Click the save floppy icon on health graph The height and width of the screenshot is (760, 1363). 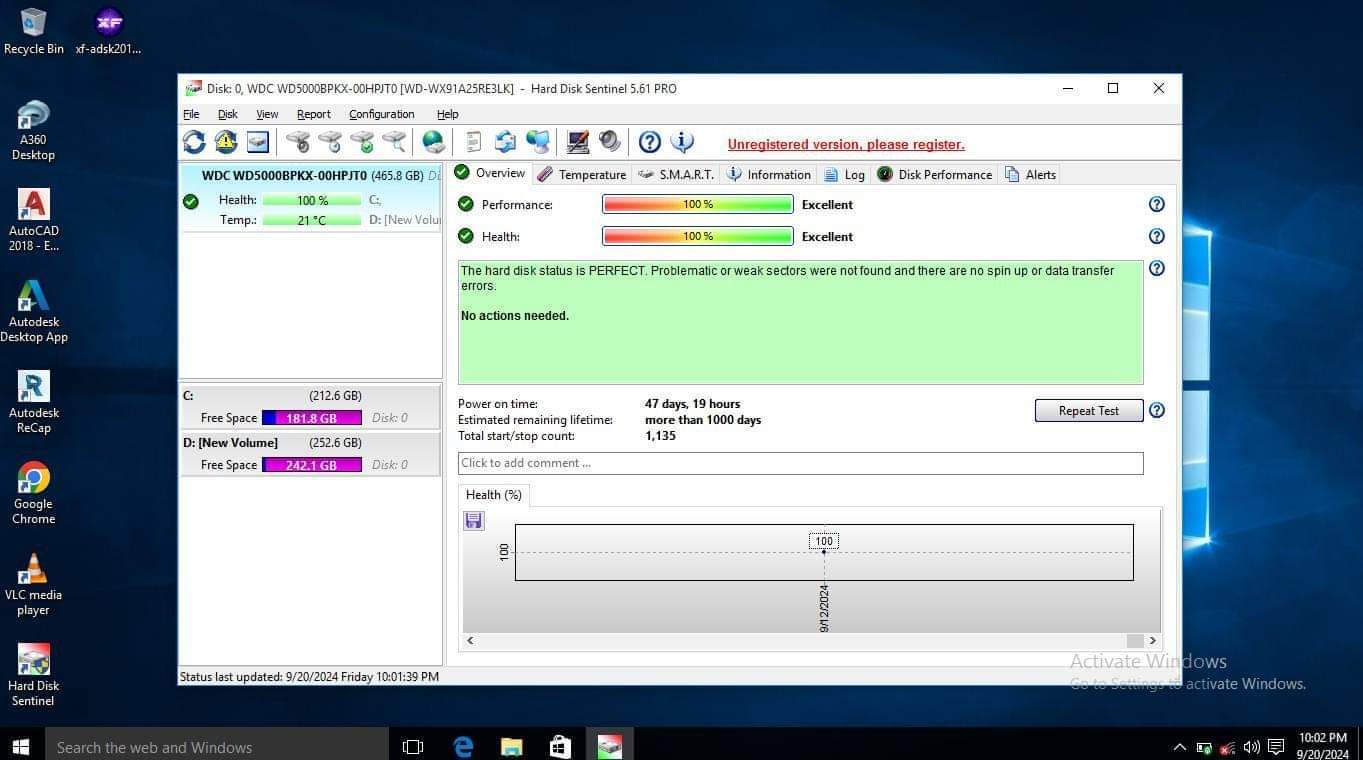click(474, 520)
